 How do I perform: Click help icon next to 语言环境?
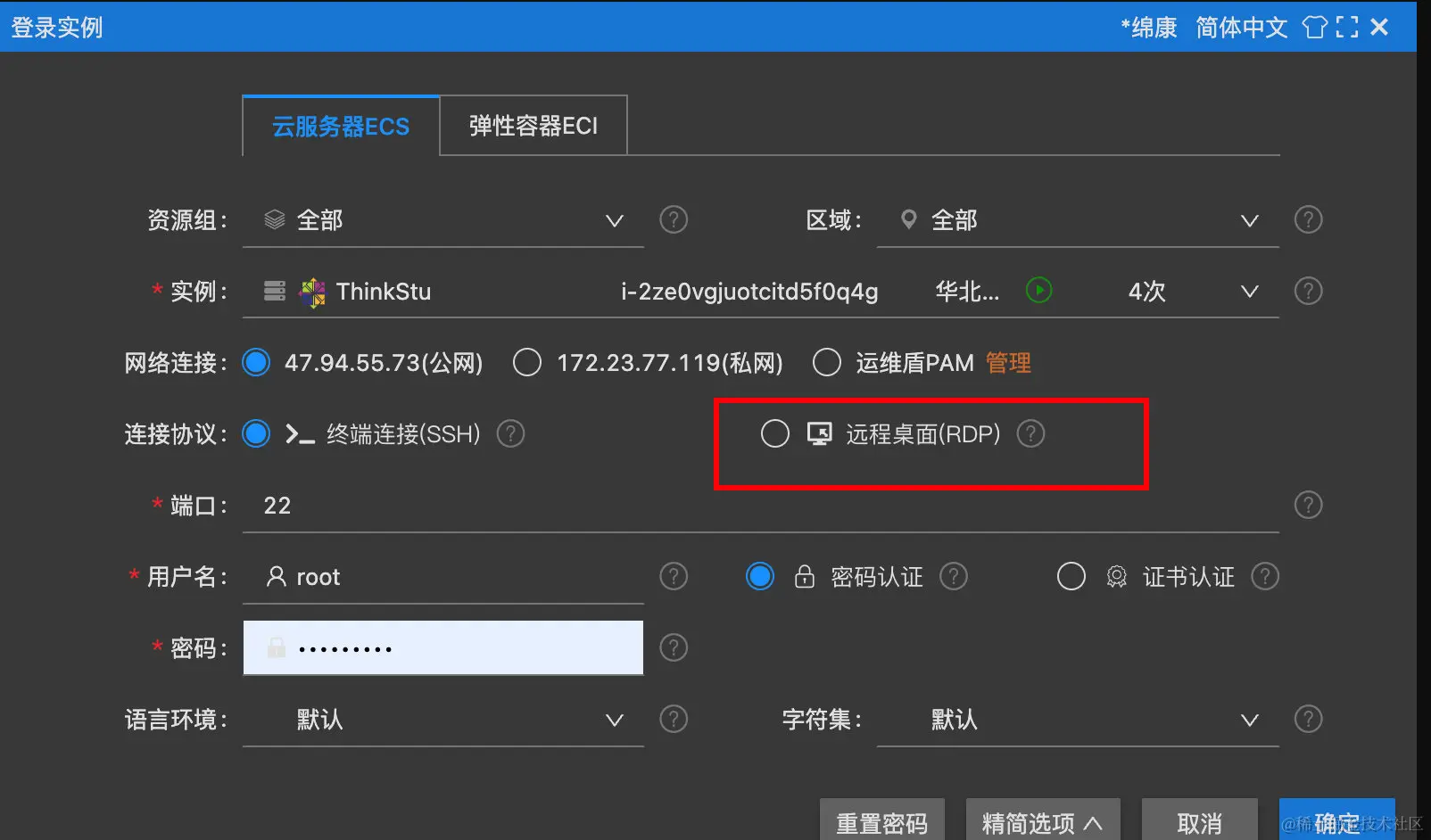pos(674,719)
